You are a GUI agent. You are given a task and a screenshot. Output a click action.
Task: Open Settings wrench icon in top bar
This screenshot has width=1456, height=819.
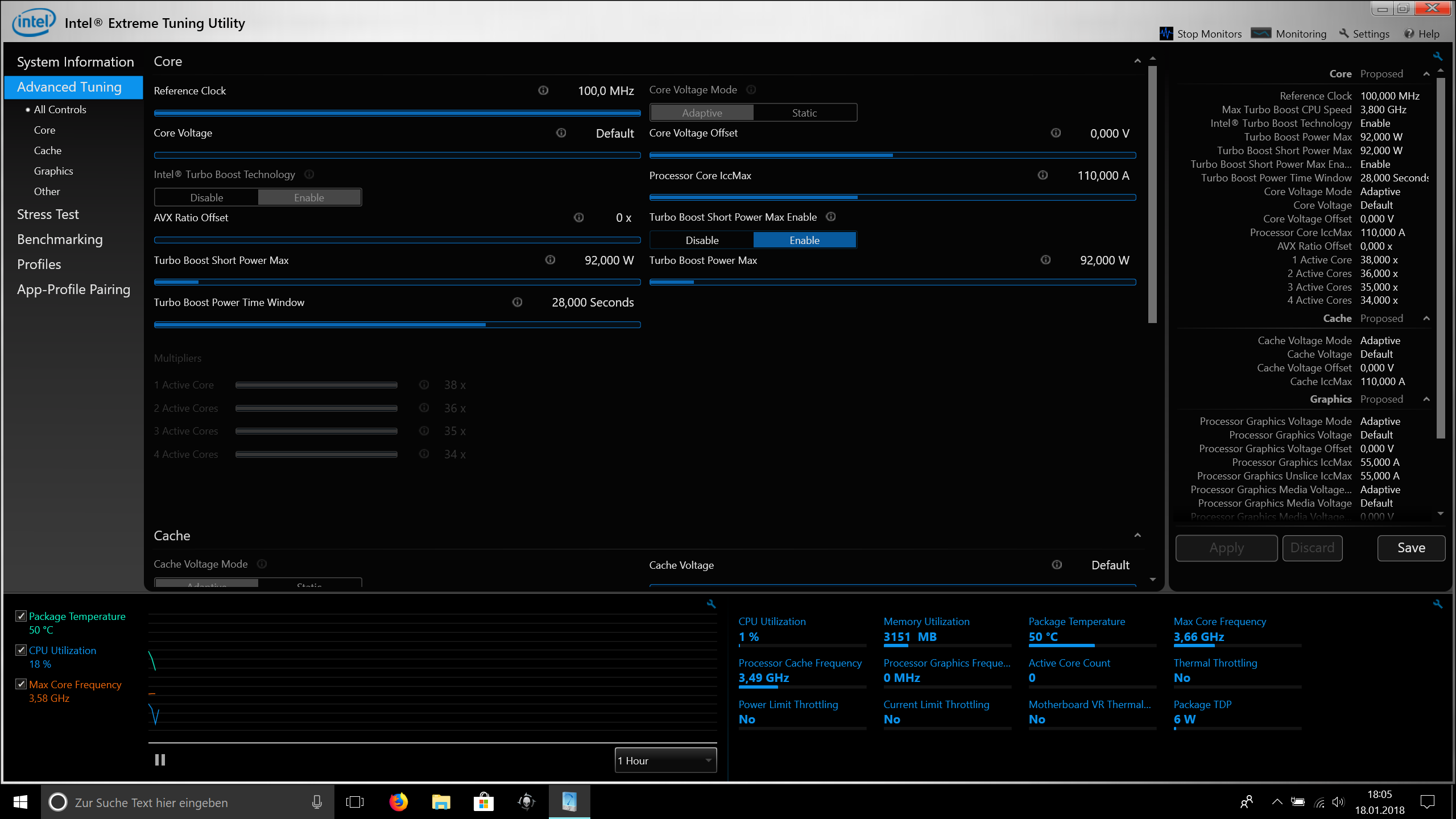pyautogui.click(x=1344, y=34)
